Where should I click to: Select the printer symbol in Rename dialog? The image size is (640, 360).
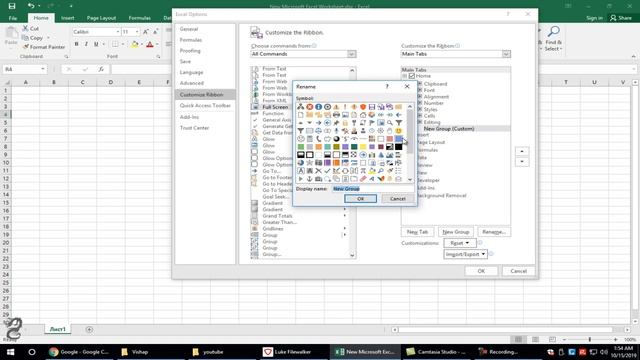click(x=336, y=115)
